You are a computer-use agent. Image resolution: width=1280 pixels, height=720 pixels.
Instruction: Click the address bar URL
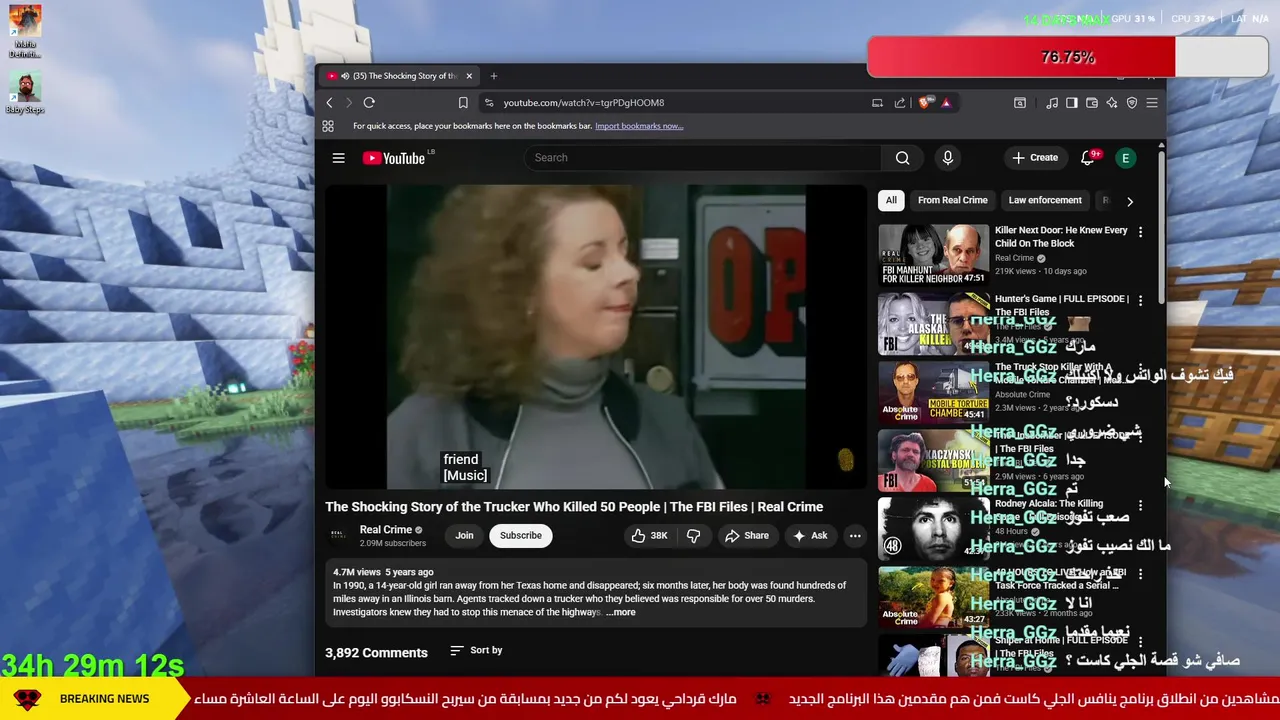583,102
